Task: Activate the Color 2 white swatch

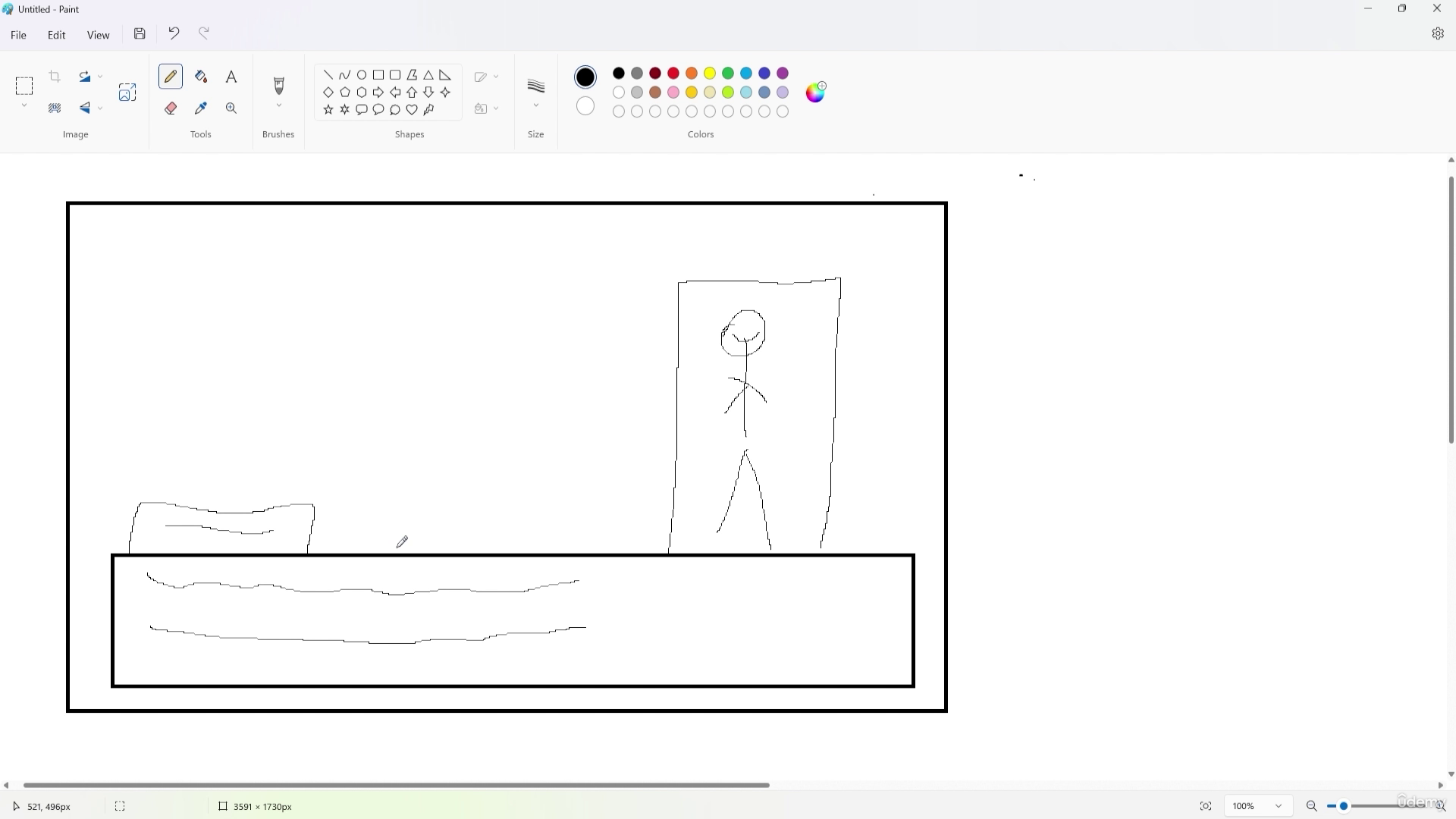Action: click(x=585, y=106)
